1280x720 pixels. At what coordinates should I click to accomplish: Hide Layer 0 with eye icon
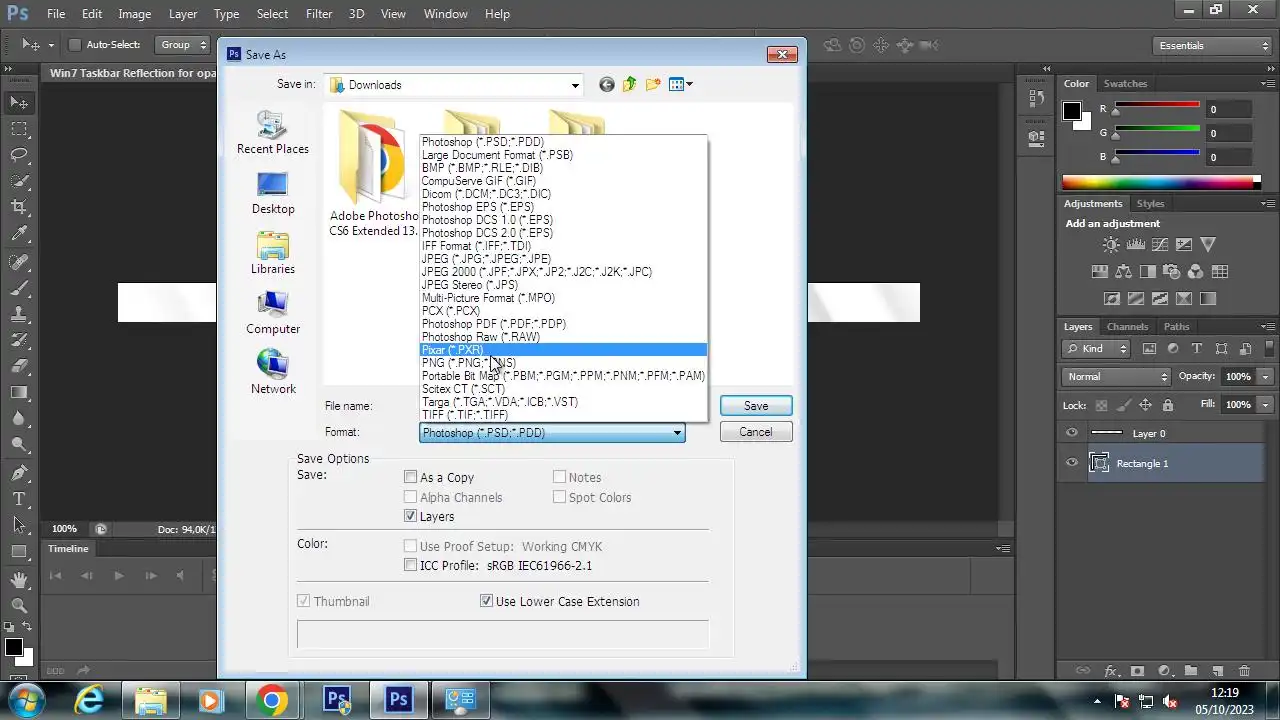(1072, 433)
